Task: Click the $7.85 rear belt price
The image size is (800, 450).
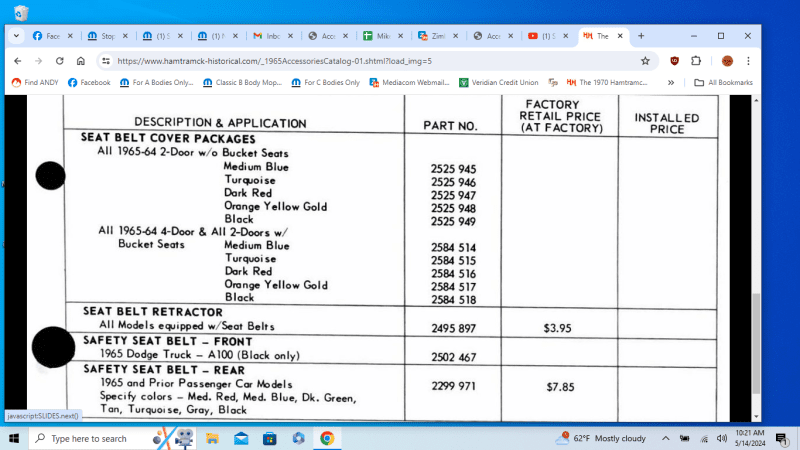Action: pos(560,387)
